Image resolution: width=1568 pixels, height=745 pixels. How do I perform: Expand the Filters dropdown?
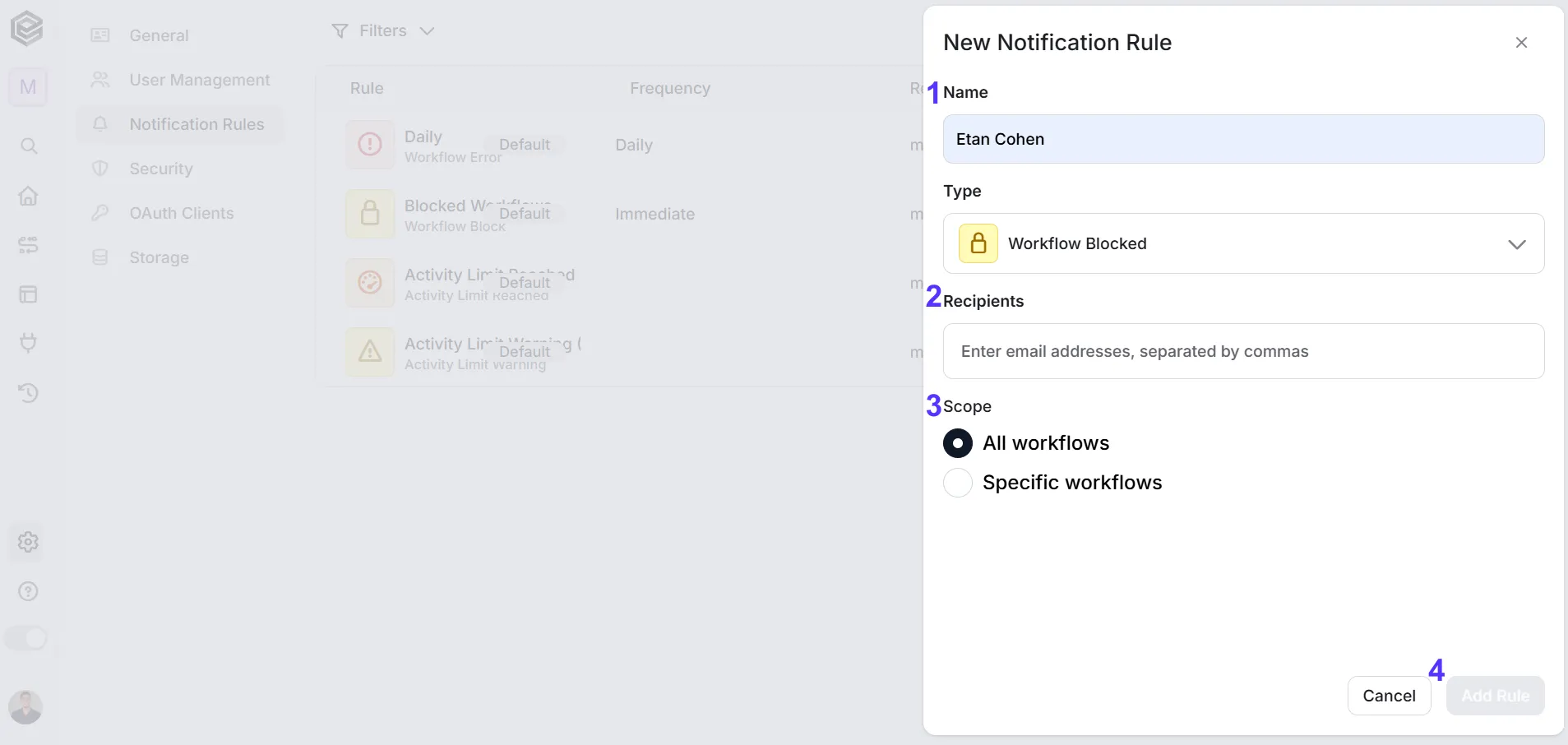click(x=383, y=31)
